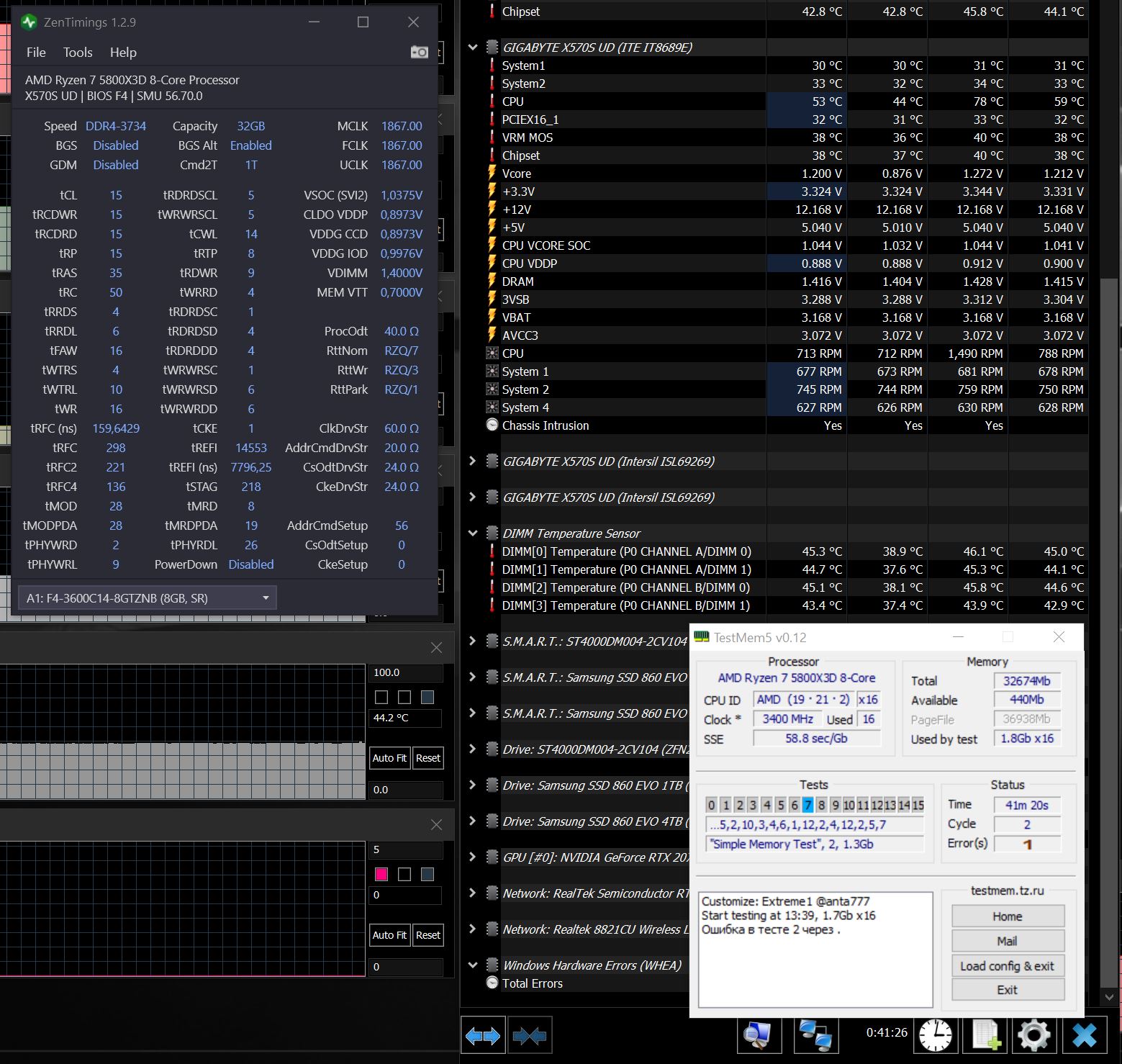The width and height of the screenshot is (1122, 1064).
Task: Close HWiNFO sensors with the blue X icon
Action: [1084, 1035]
